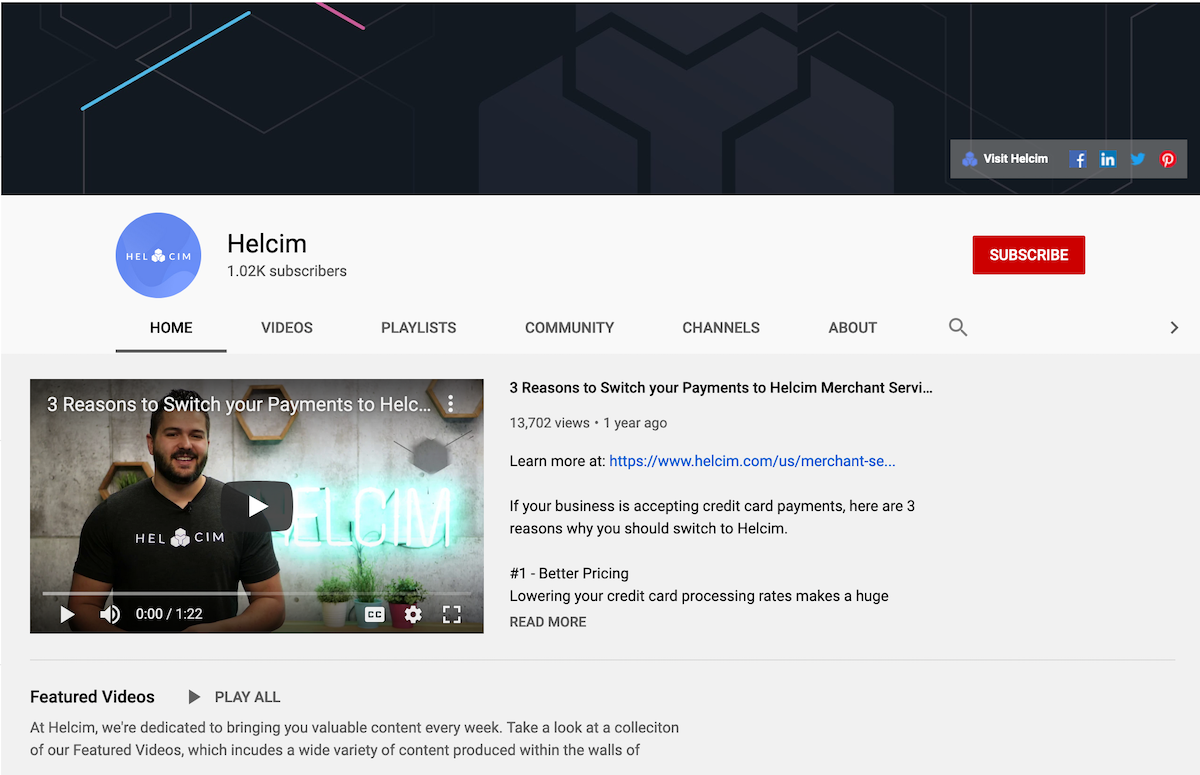The width and height of the screenshot is (1200, 775).
Task: Click the '13,702 views' text
Action: pos(549,423)
